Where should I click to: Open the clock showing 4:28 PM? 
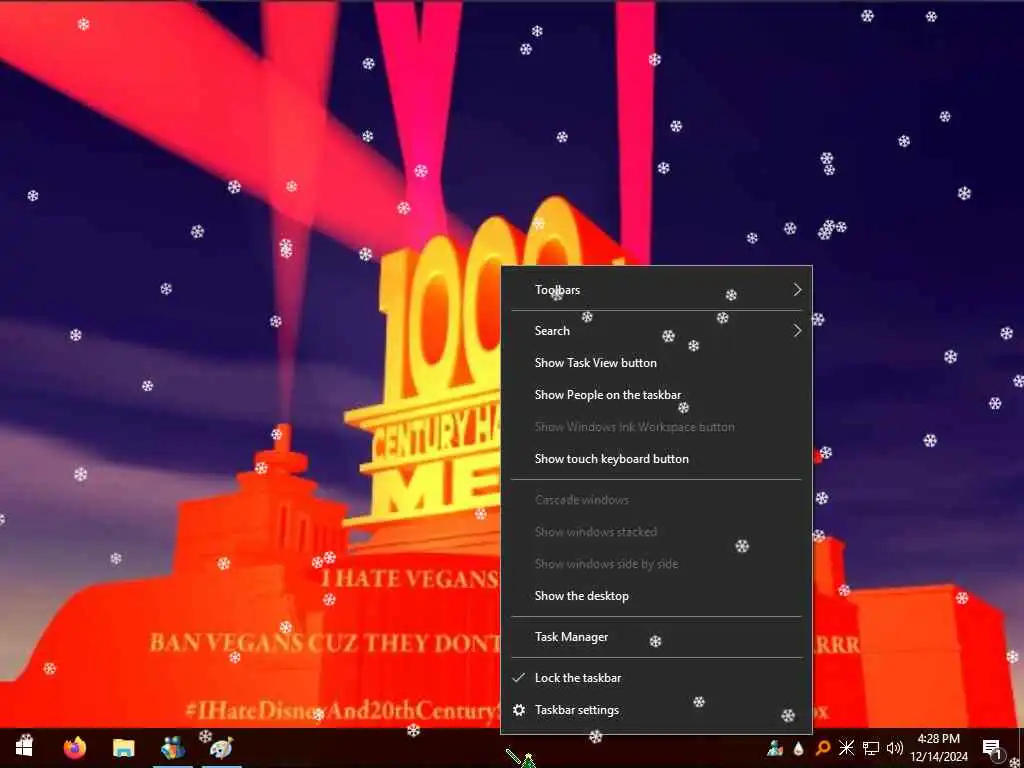coord(938,748)
